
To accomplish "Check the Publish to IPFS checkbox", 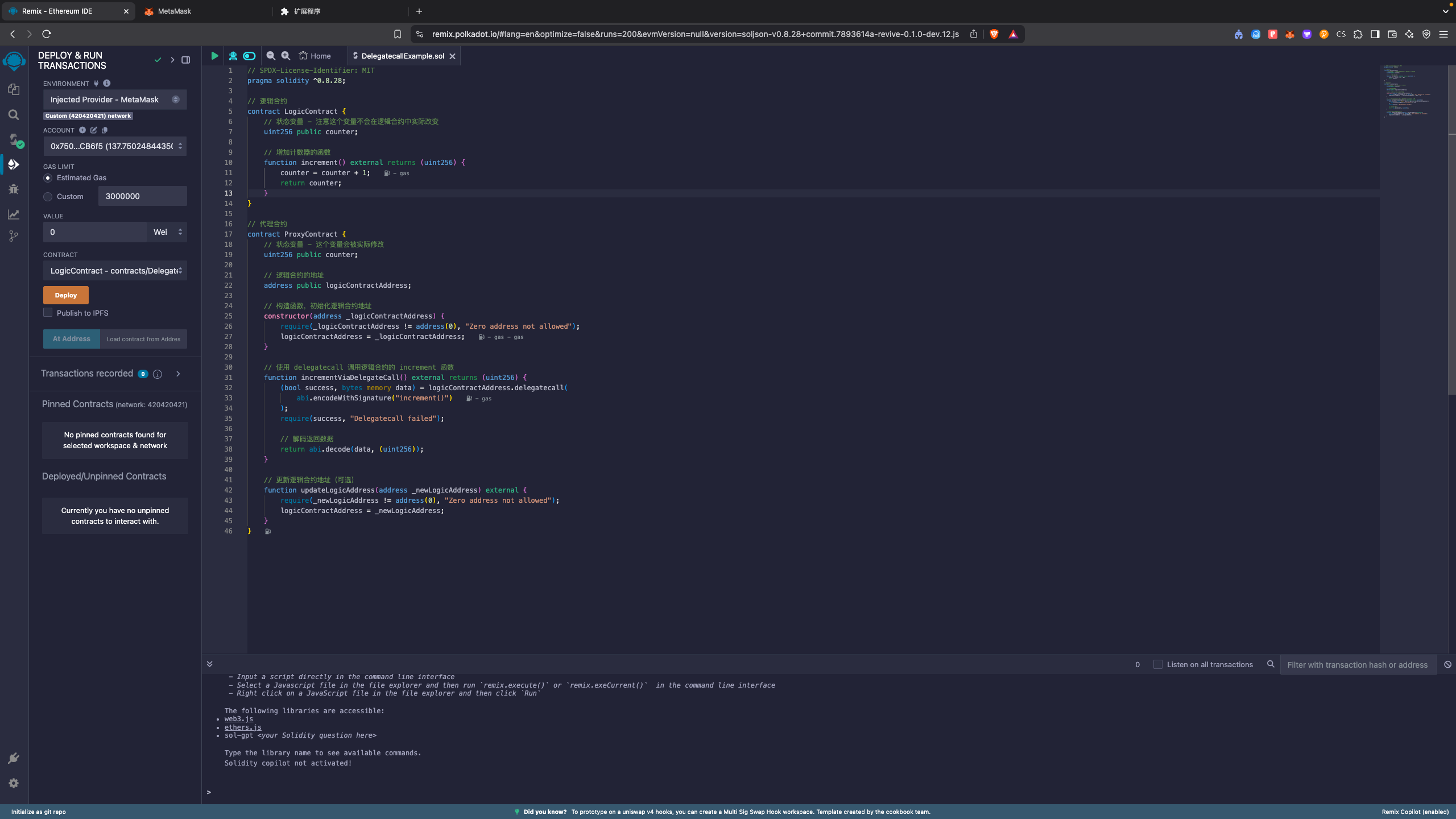I will click(x=48, y=313).
